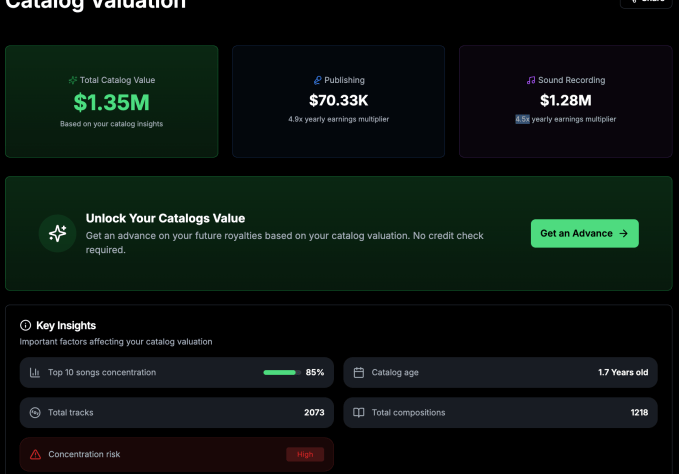
Task: Click the highlighted 4.5x multiplier text
Action: click(x=522, y=119)
